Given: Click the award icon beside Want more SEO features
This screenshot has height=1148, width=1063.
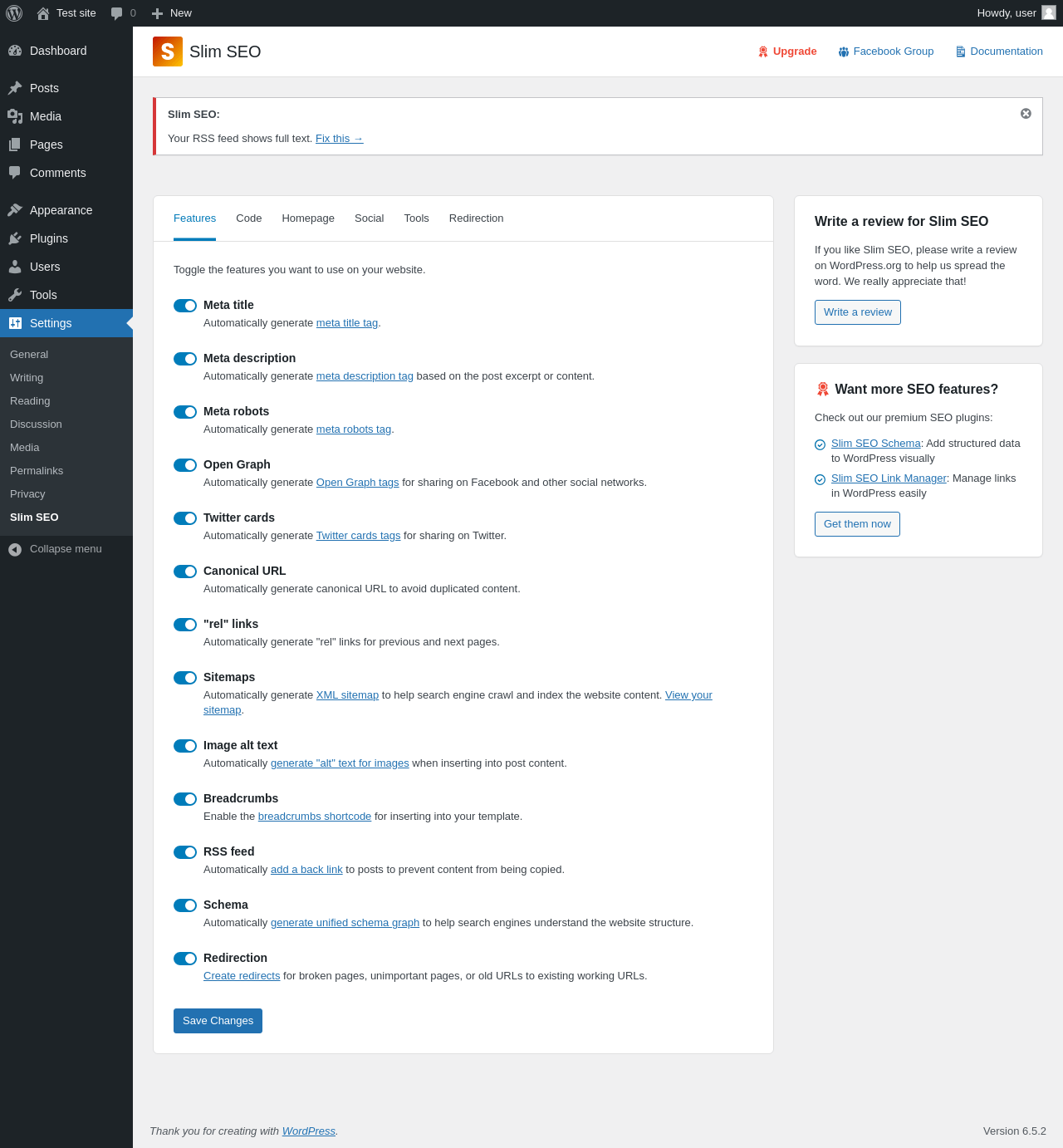Looking at the screenshot, I should (823, 389).
